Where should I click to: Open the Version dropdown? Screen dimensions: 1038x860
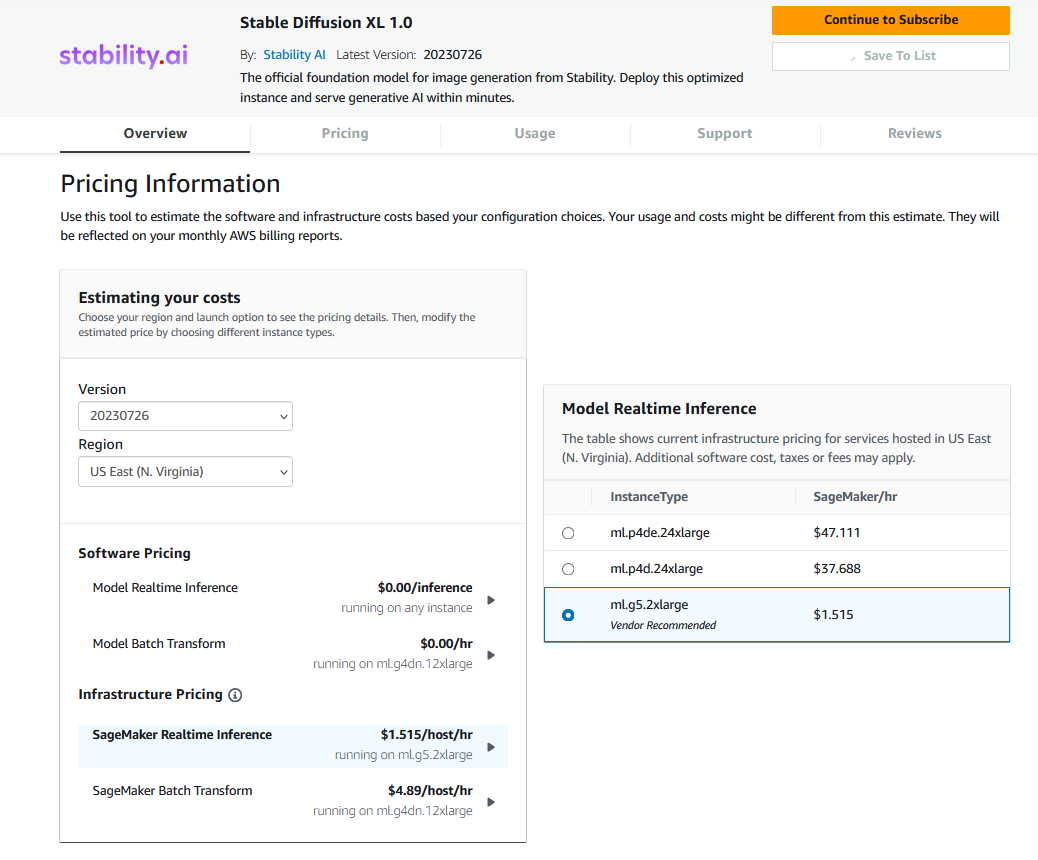tap(185, 416)
